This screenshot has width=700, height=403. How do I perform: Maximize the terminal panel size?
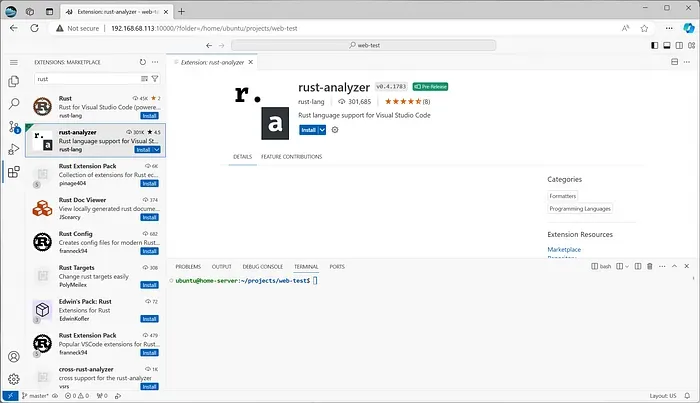click(675, 266)
